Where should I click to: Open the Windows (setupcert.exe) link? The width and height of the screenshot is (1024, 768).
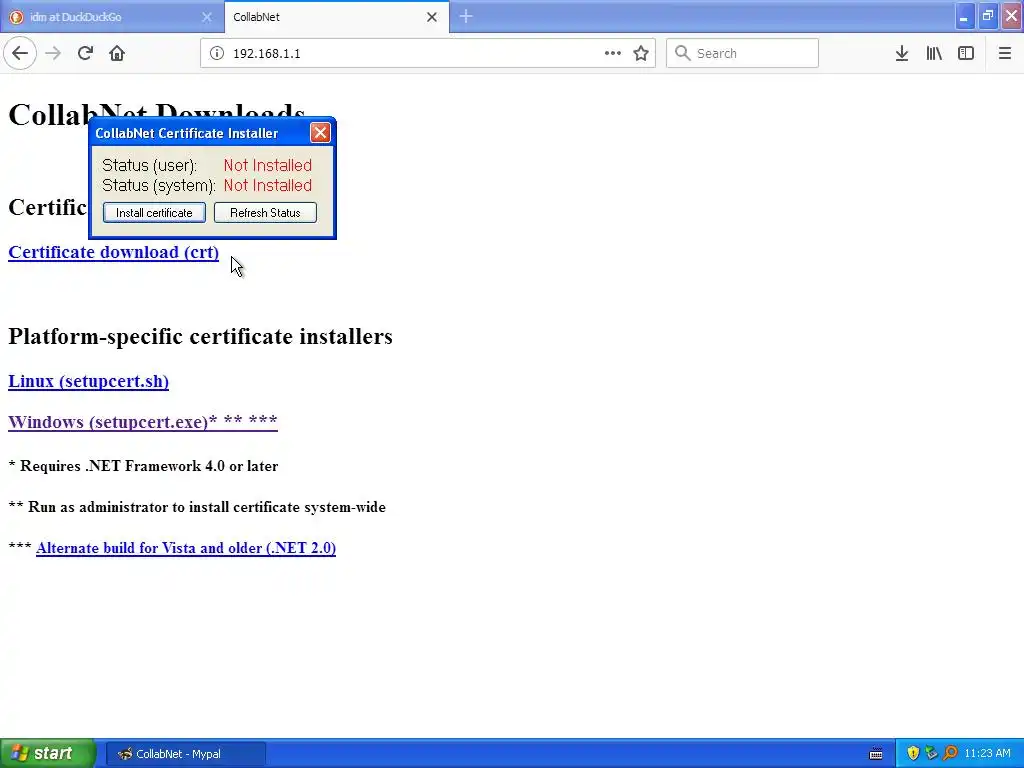[143, 421]
